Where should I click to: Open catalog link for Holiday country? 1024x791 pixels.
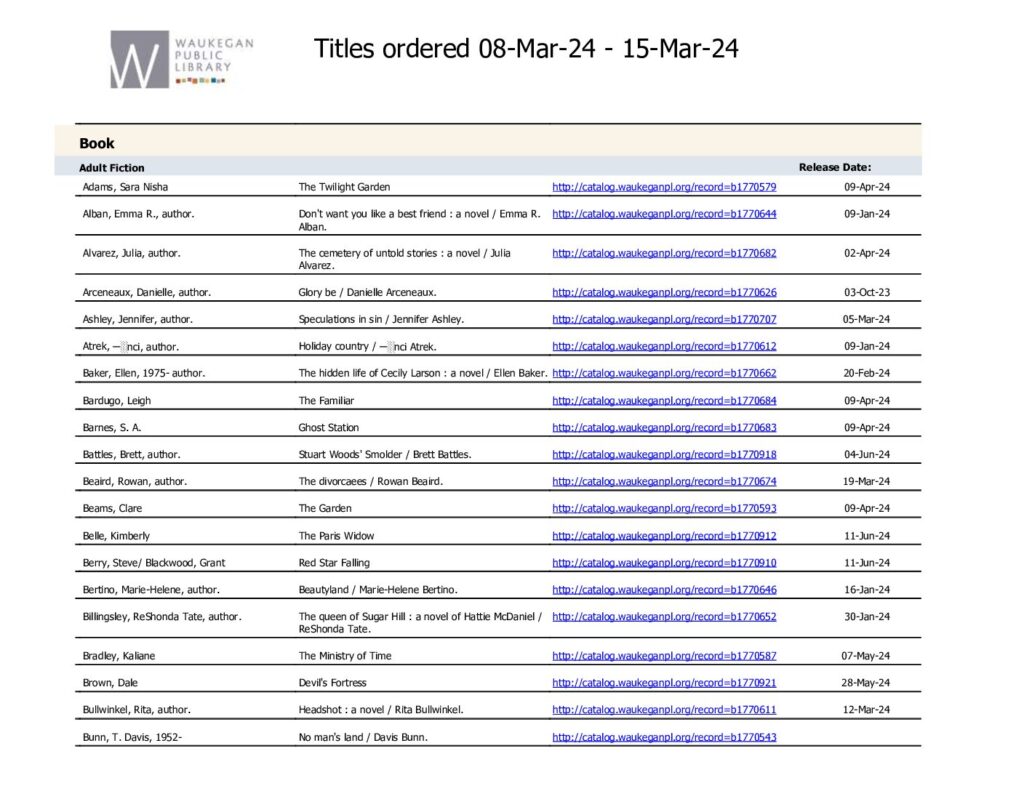[x=664, y=346]
